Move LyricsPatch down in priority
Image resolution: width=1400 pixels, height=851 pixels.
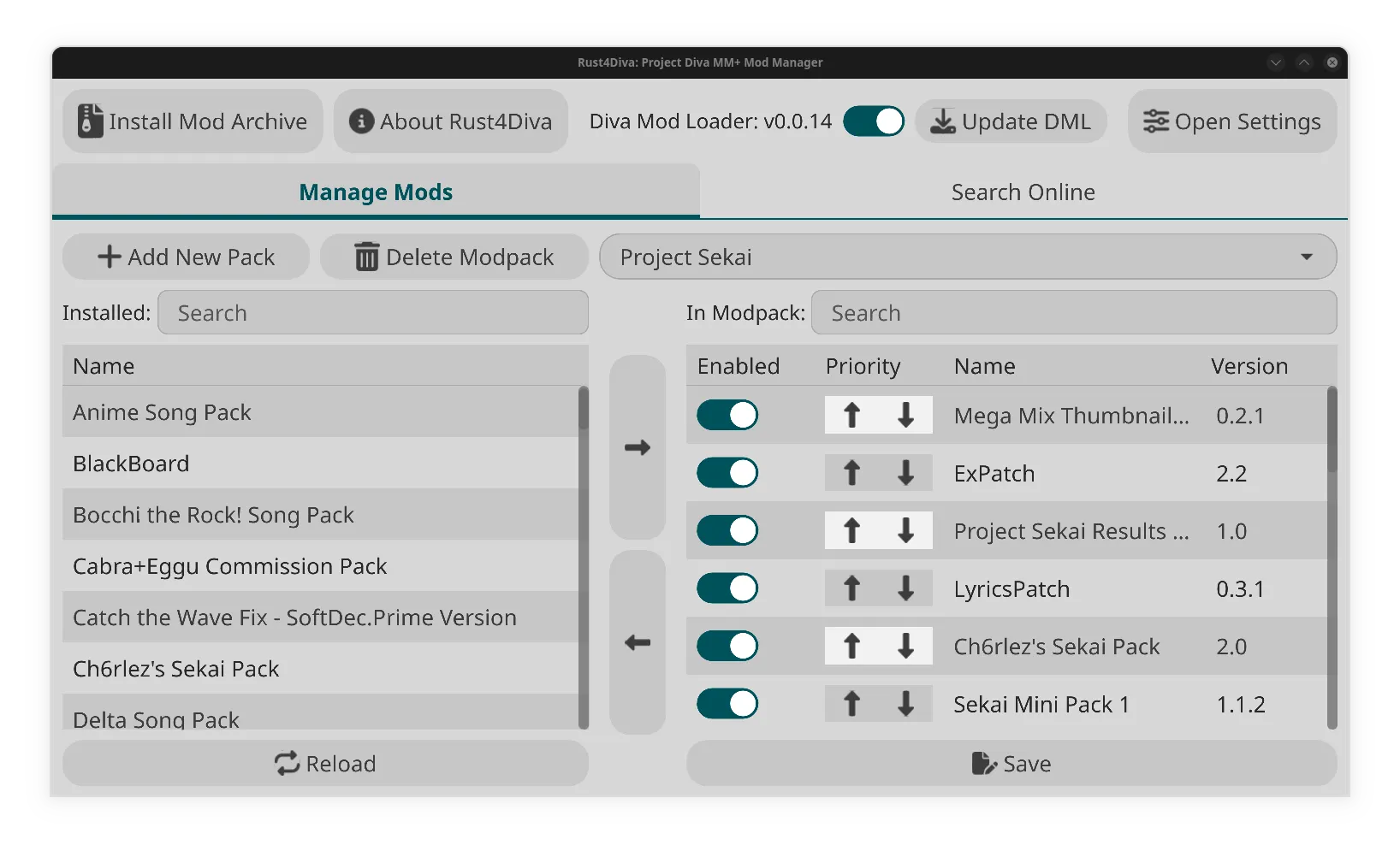(905, 588)
